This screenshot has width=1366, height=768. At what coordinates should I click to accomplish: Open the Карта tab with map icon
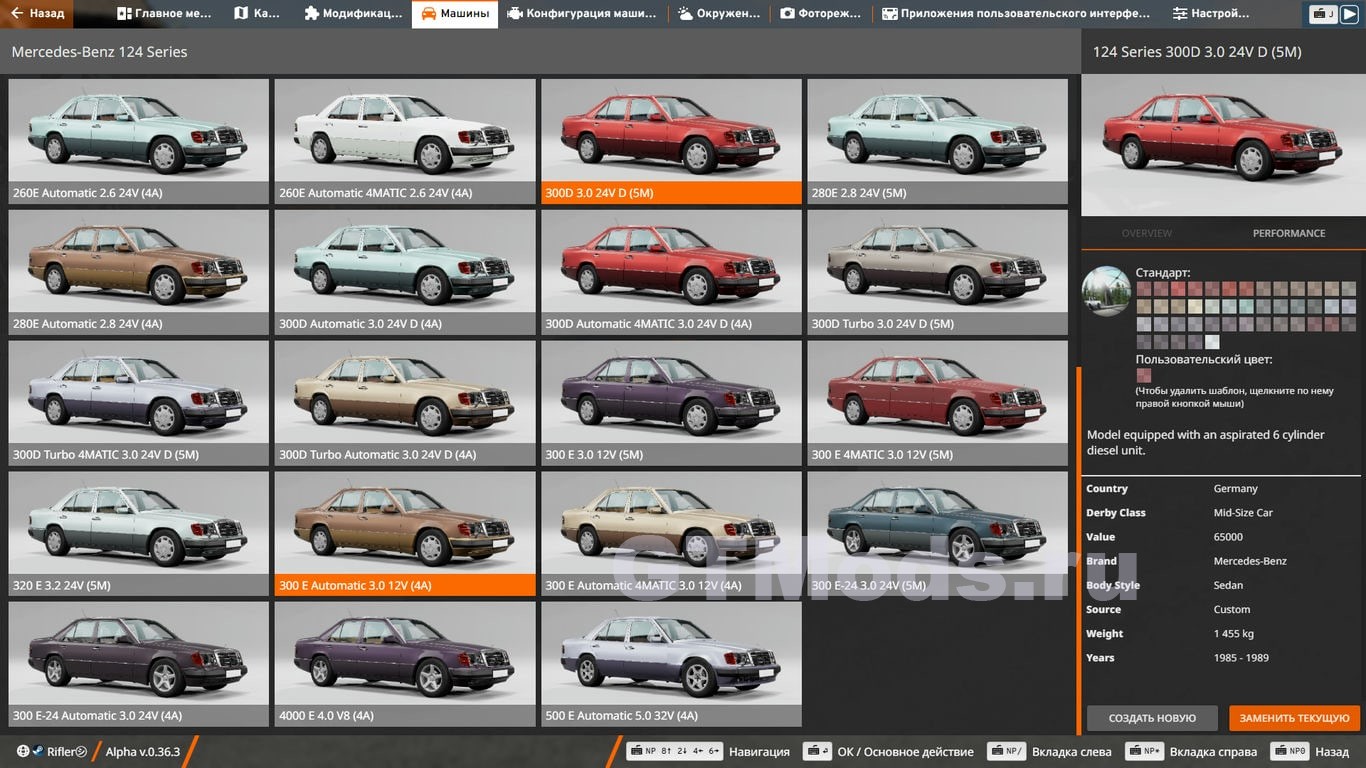pos(257,14)
